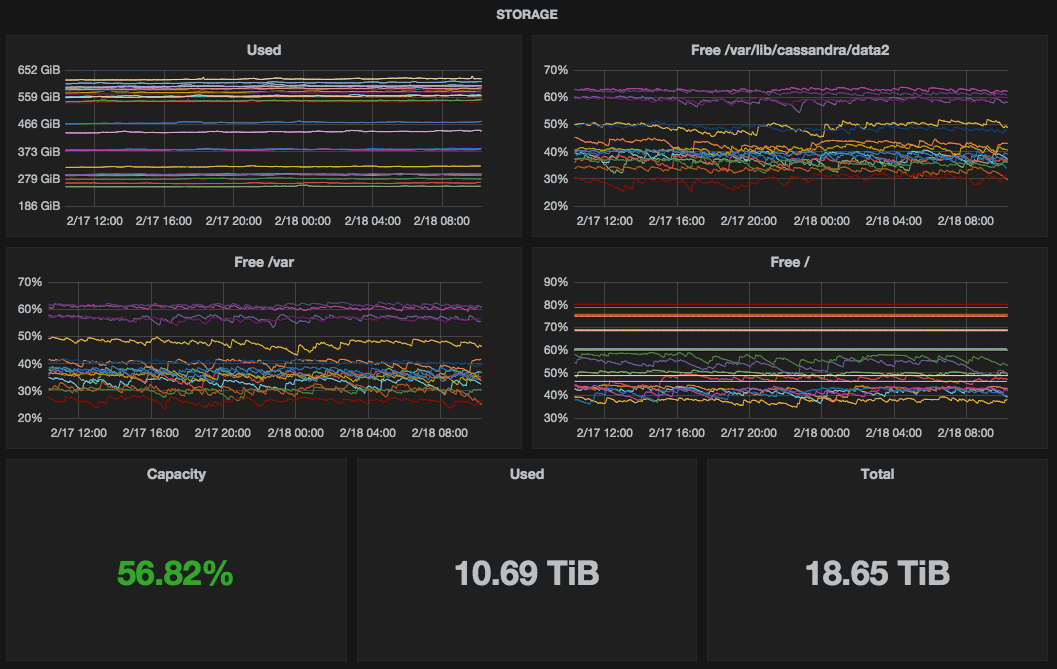Viewport: 1057px width, 669px height.
Task: Click the 186 GiB axis label
Action: pyautogui.click(x=38, y=206)
